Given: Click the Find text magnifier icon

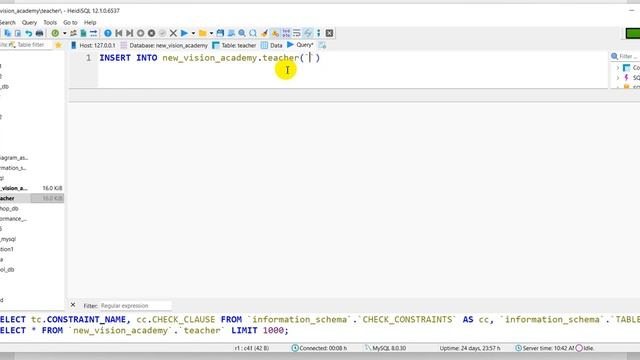Looking at the screenshot, I should click(x=242, y=33).
